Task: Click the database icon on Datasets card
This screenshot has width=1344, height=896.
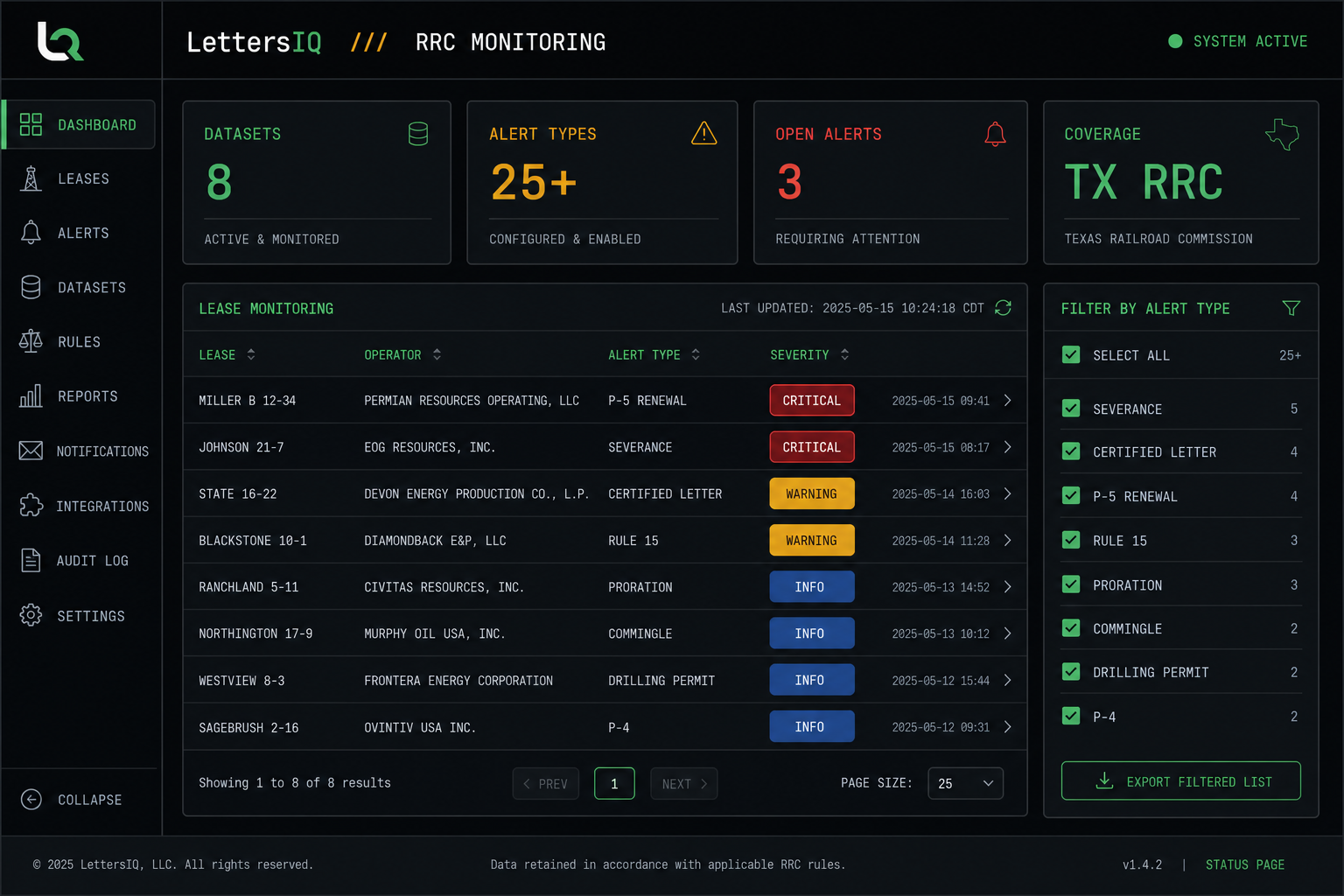Action: (x=418, y=134)
